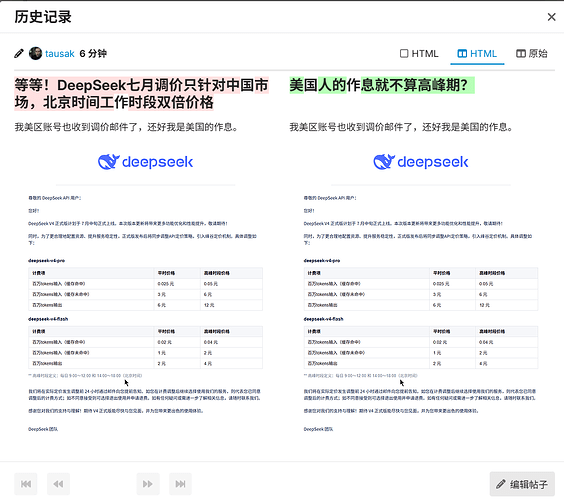Viewport: 564px width, 500px height.
Task: Click the pencil edit icon beside tausak
Action: pos(19,54)
